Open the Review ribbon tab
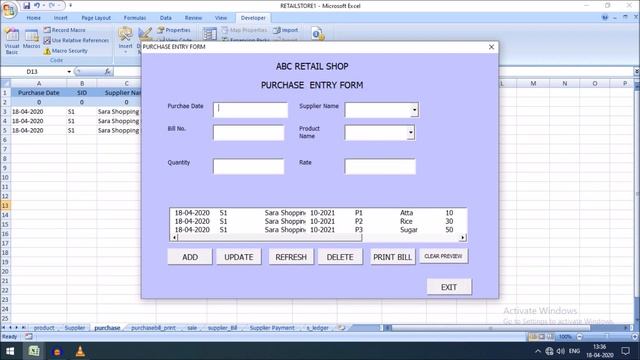The height and width of the screenshot is (360, 640). coord(193,18)
